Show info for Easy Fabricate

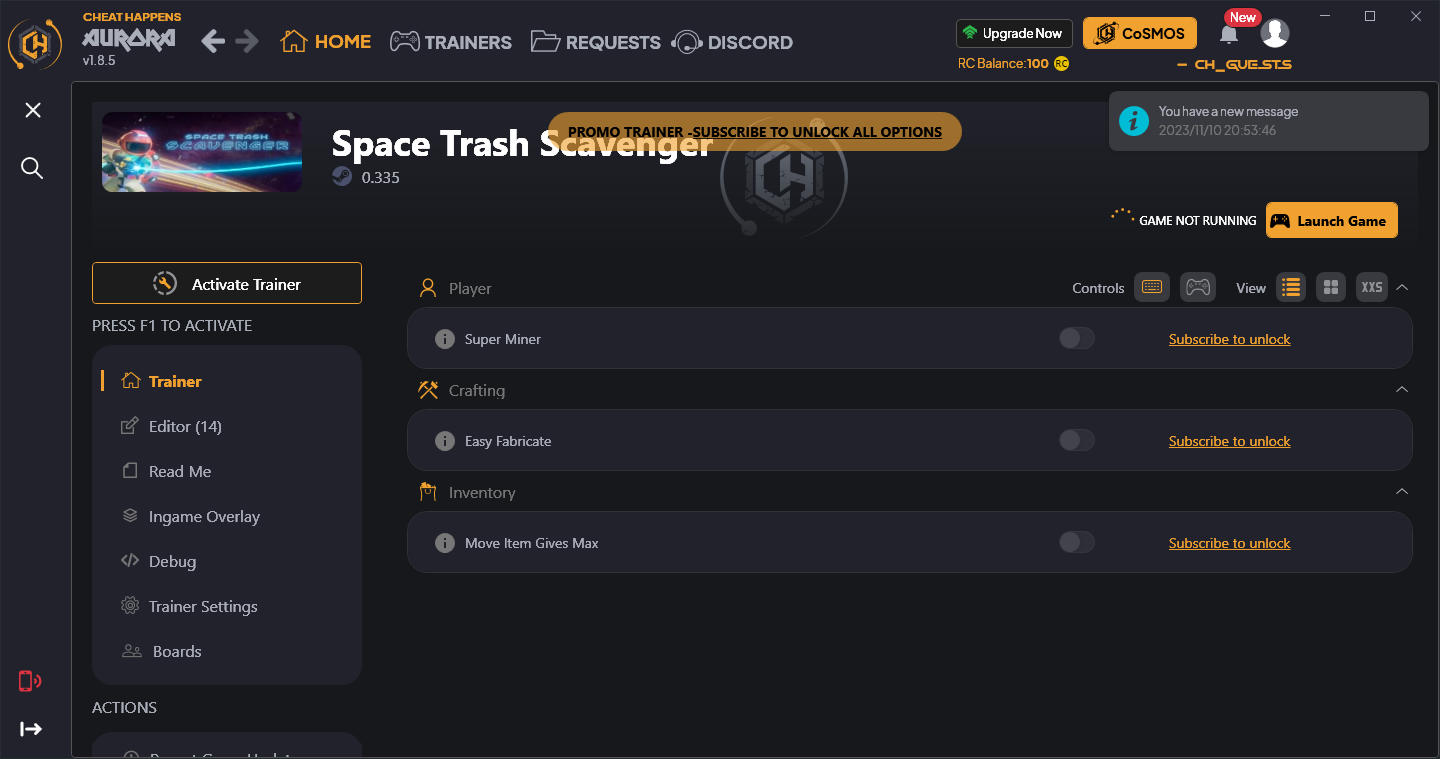pyautogui.click(x=445, y=441)
